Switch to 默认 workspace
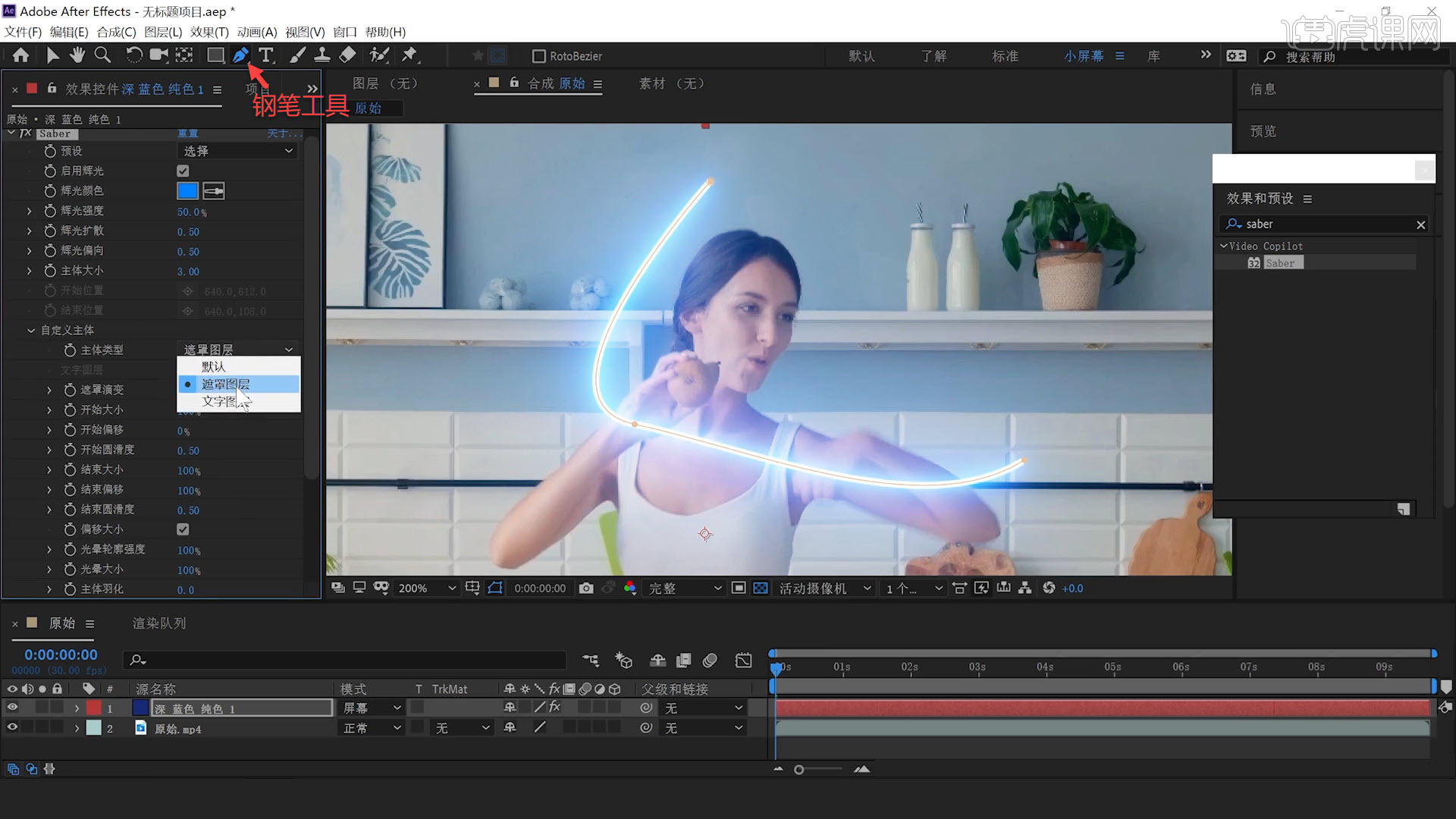The height and width of the screenshot is (819, 1456). tap(861, 56)
